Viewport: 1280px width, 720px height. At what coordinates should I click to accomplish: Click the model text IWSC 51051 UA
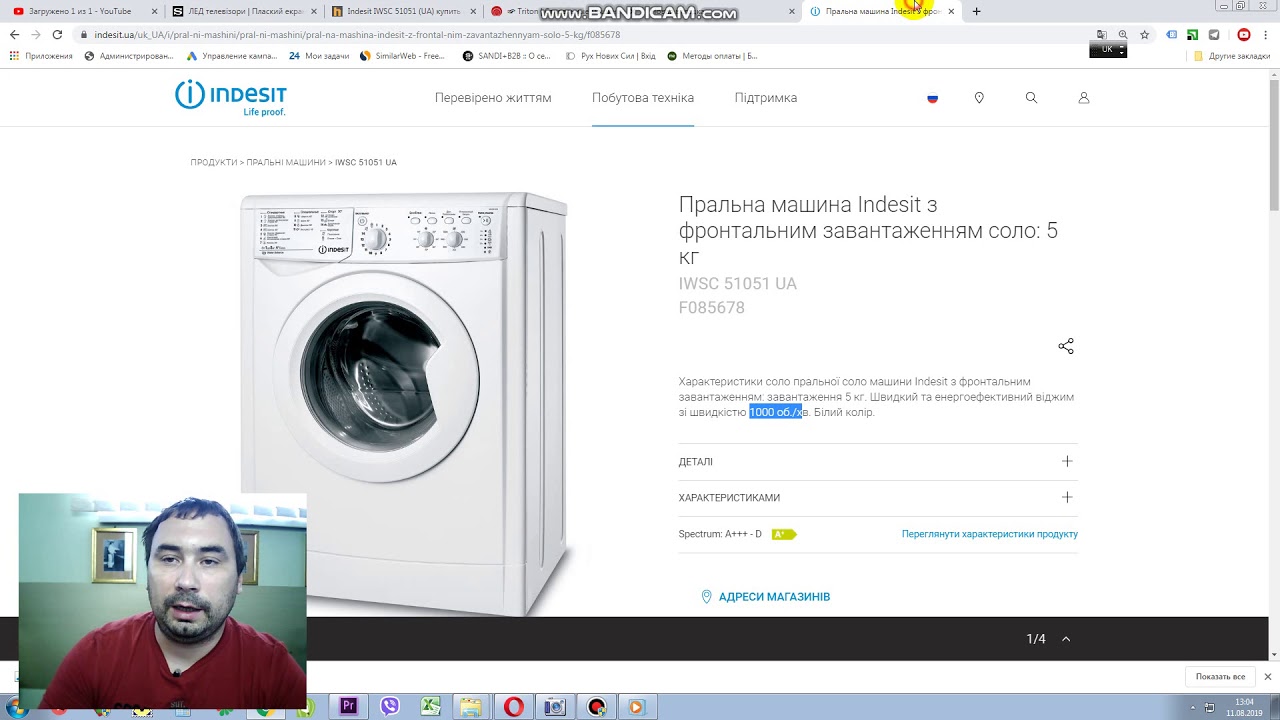[x=738, y=284]
